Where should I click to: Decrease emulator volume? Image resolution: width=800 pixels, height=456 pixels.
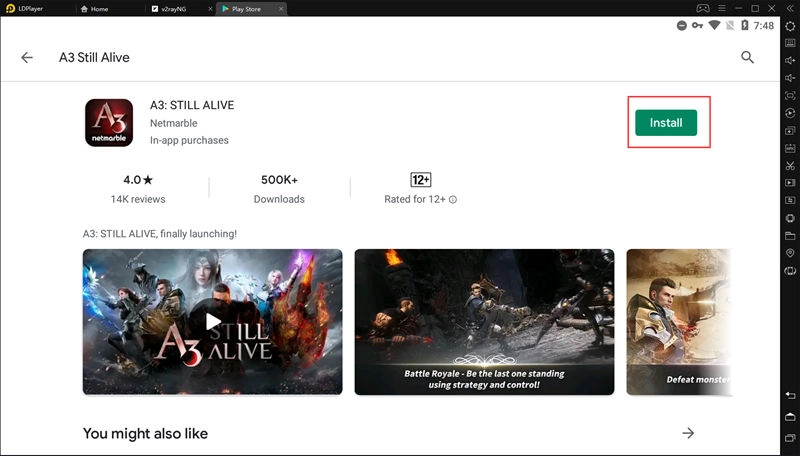[x=790, y=78]
